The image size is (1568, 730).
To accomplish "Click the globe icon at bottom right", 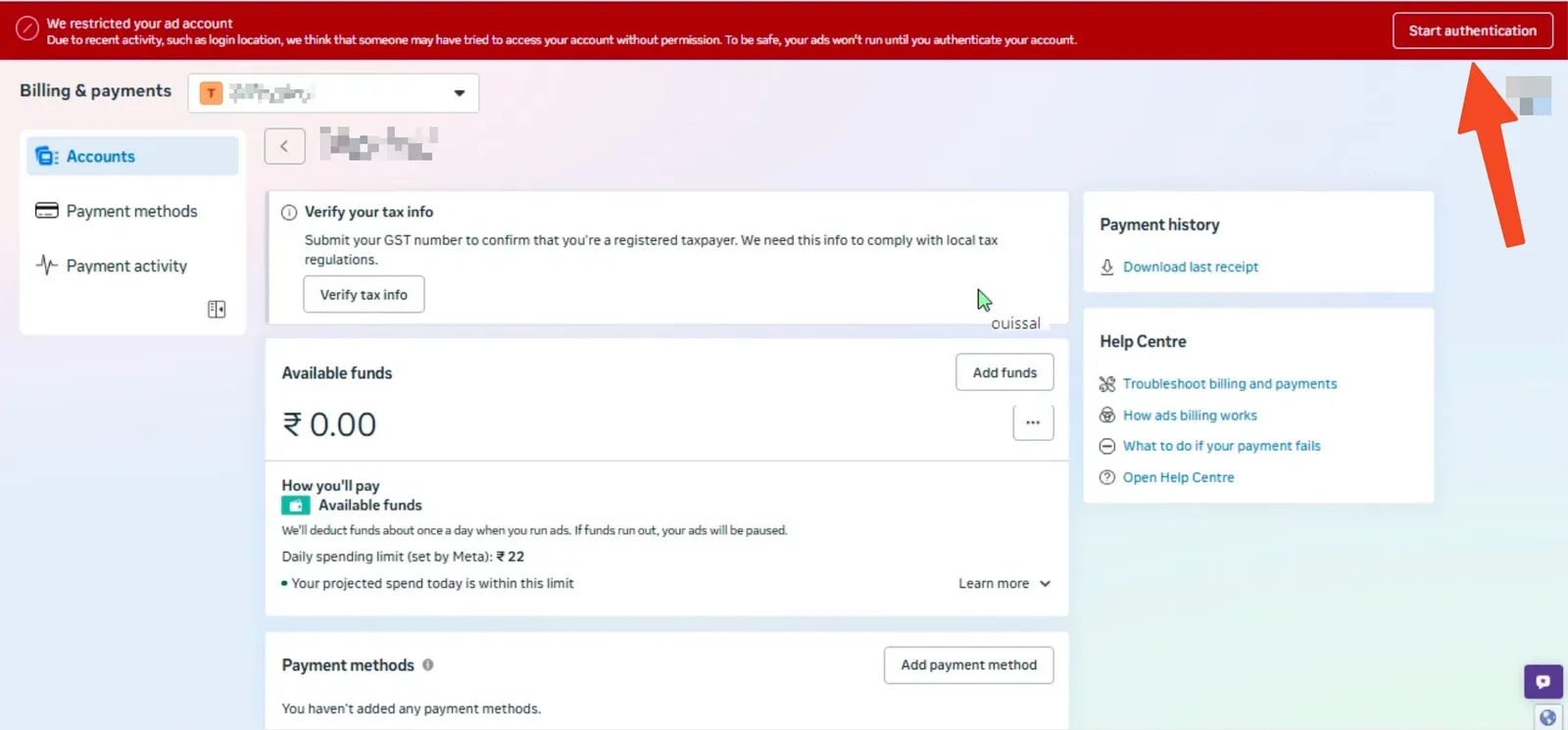I will pos(1547,717).
